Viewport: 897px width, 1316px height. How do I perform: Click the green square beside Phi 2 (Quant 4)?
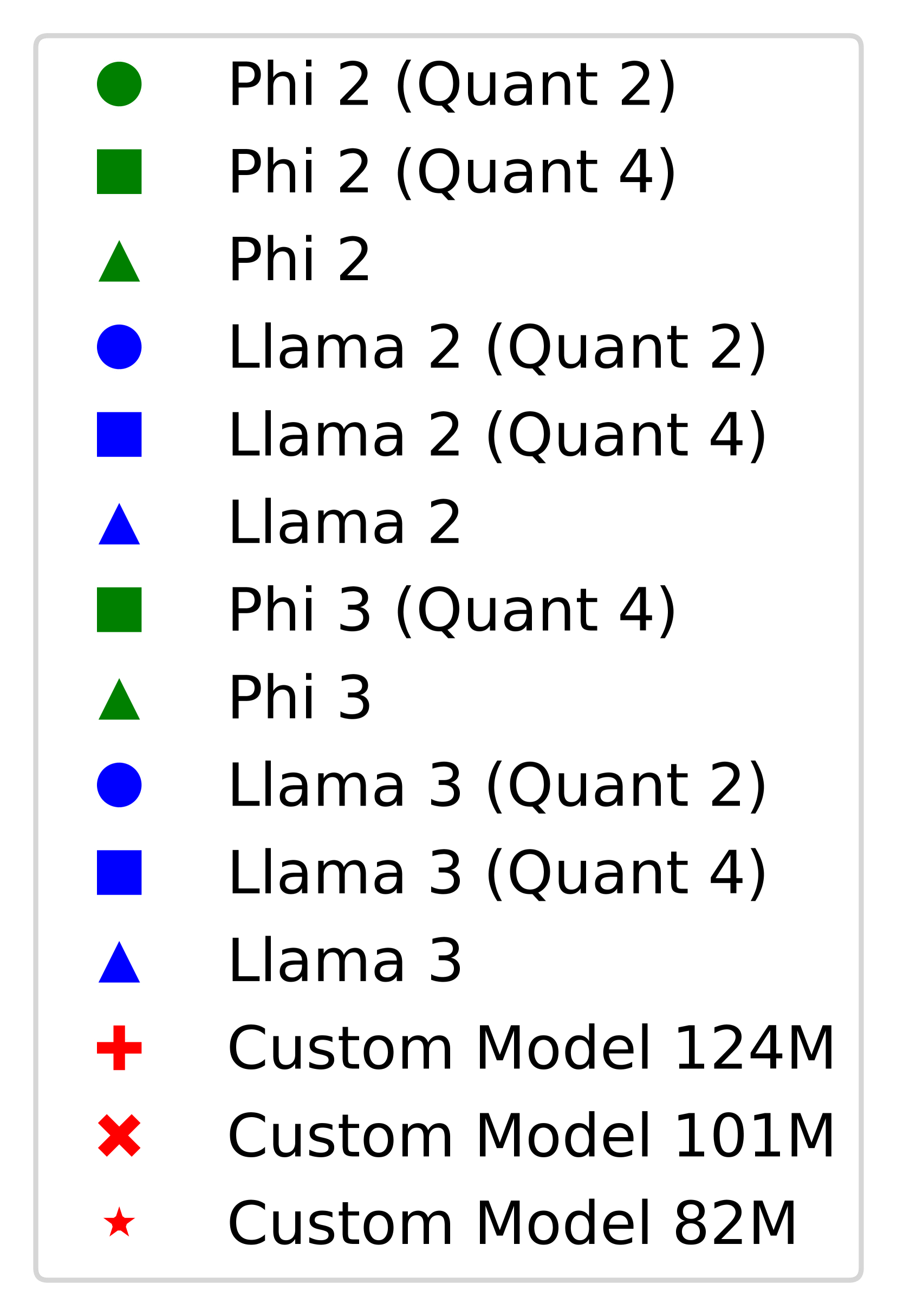[119, 172]
